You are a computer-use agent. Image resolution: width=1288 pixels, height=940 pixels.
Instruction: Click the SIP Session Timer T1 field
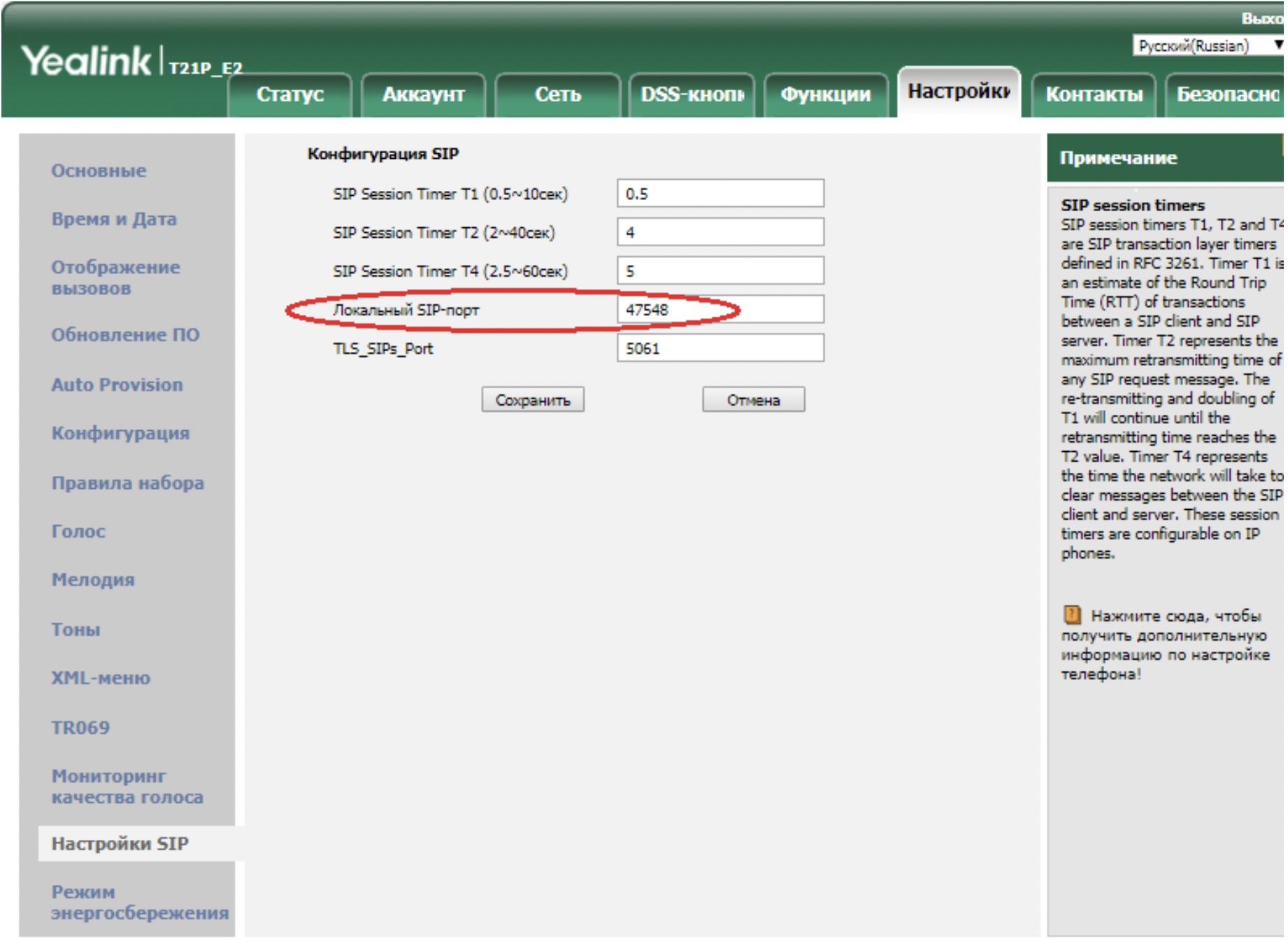[720, 193]
